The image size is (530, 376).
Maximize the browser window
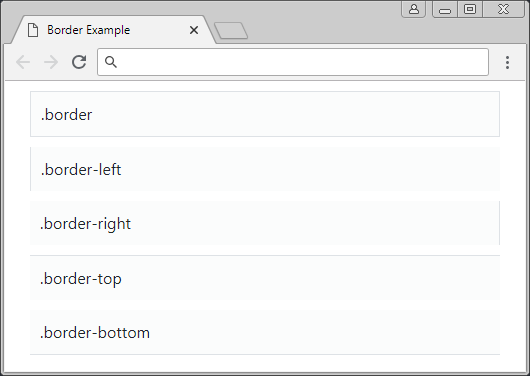pos(470,9)
